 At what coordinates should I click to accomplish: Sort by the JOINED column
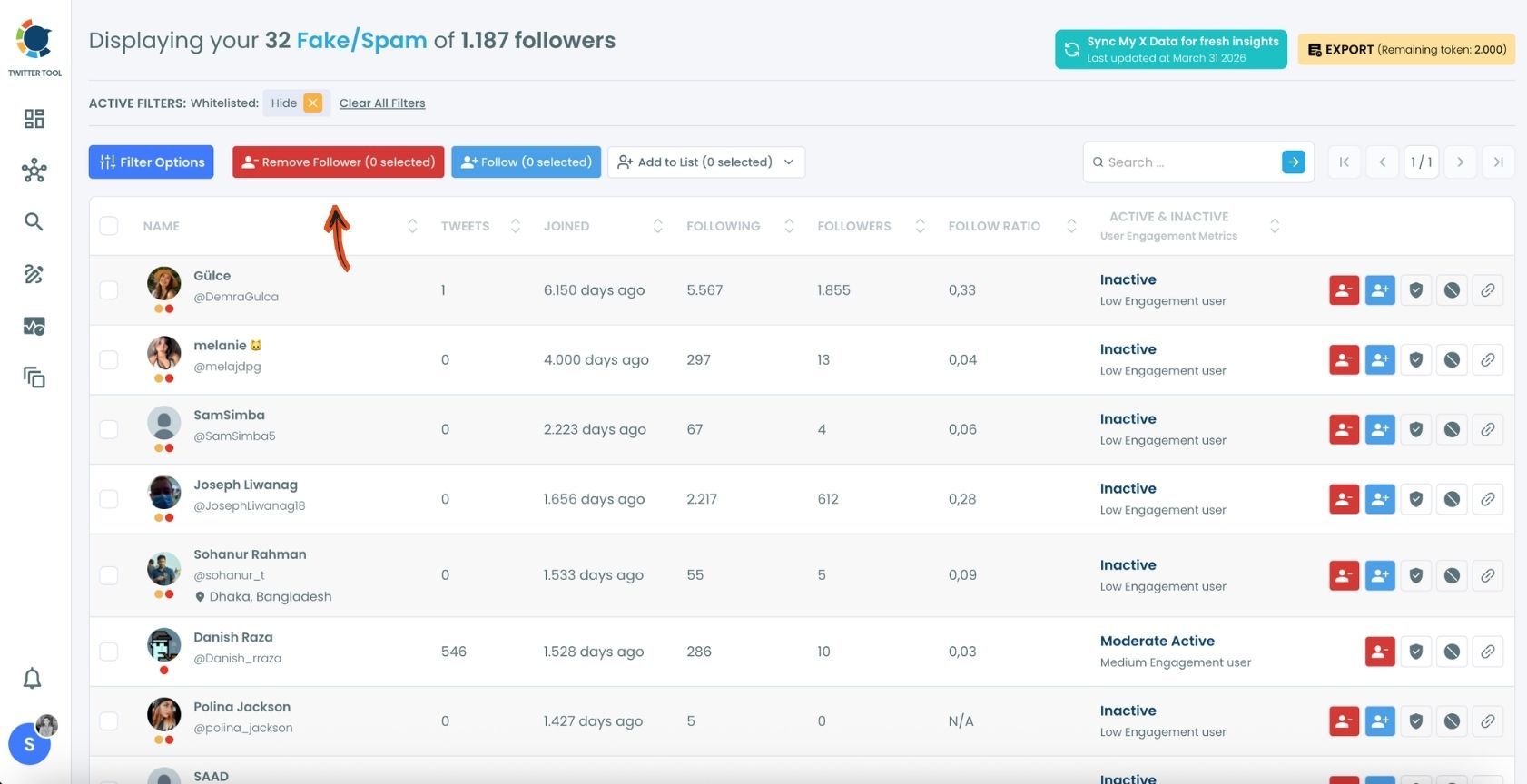[x=657, y=226]
